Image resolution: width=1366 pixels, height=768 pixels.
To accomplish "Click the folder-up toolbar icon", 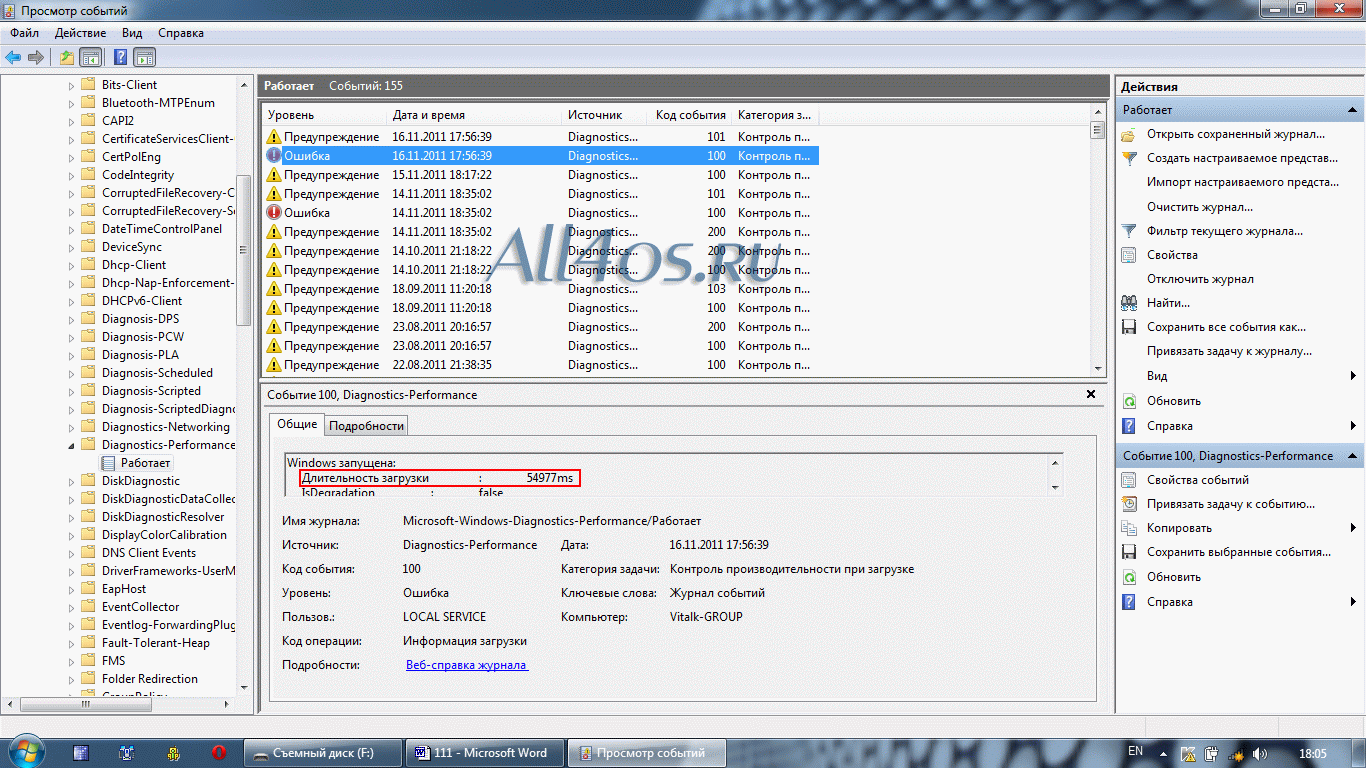I will tap(67, 57).
